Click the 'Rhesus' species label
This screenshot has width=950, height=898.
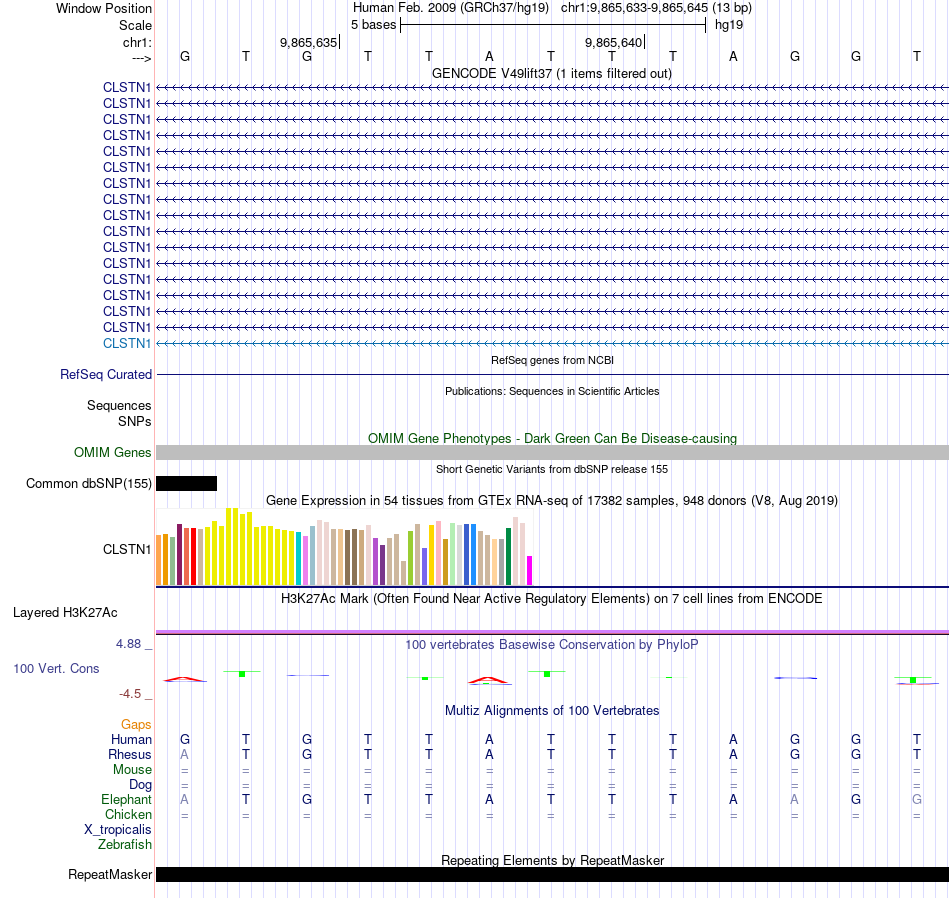coord(130,754)
